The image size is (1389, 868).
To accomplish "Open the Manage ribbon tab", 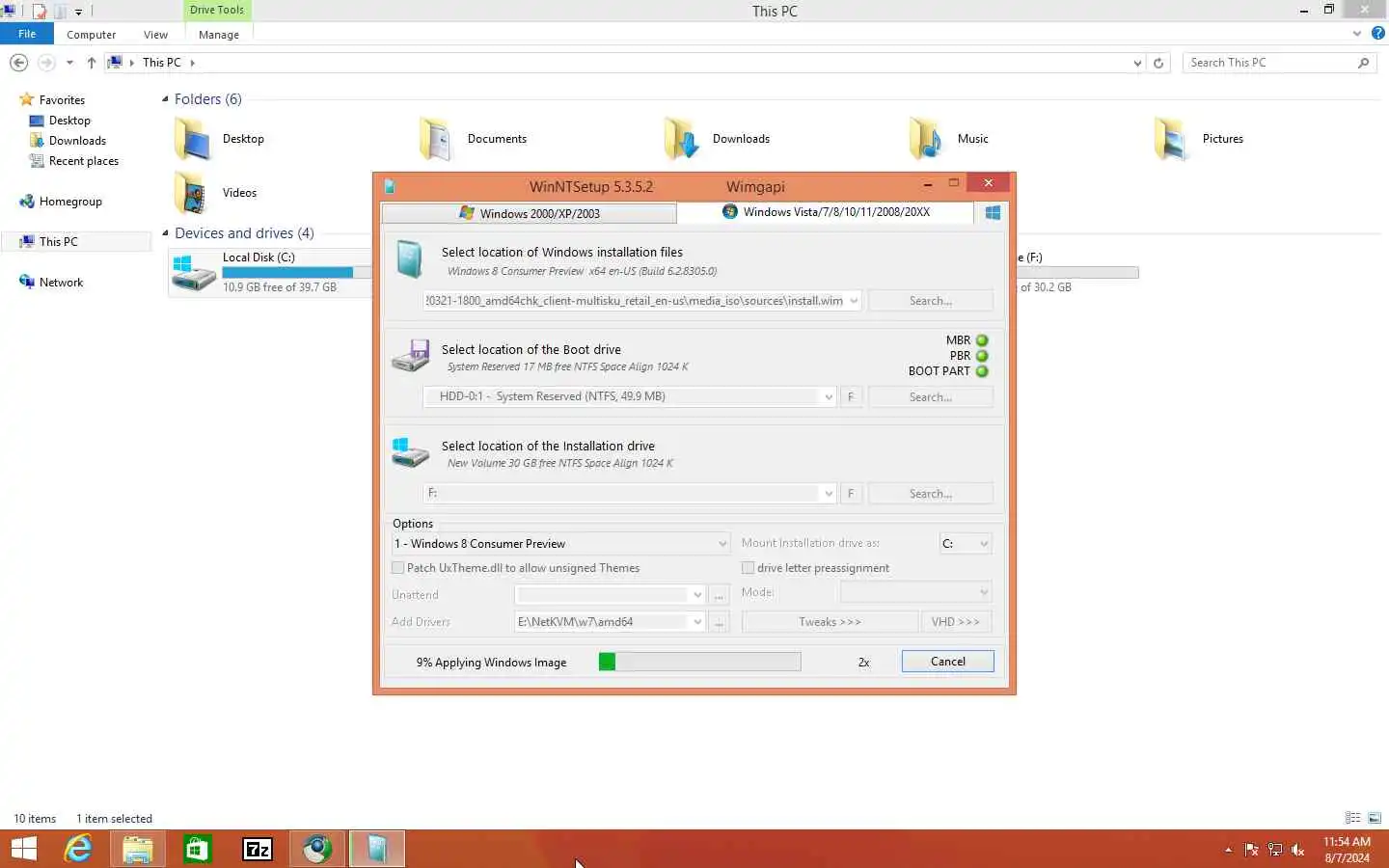I will coord(219,35).
